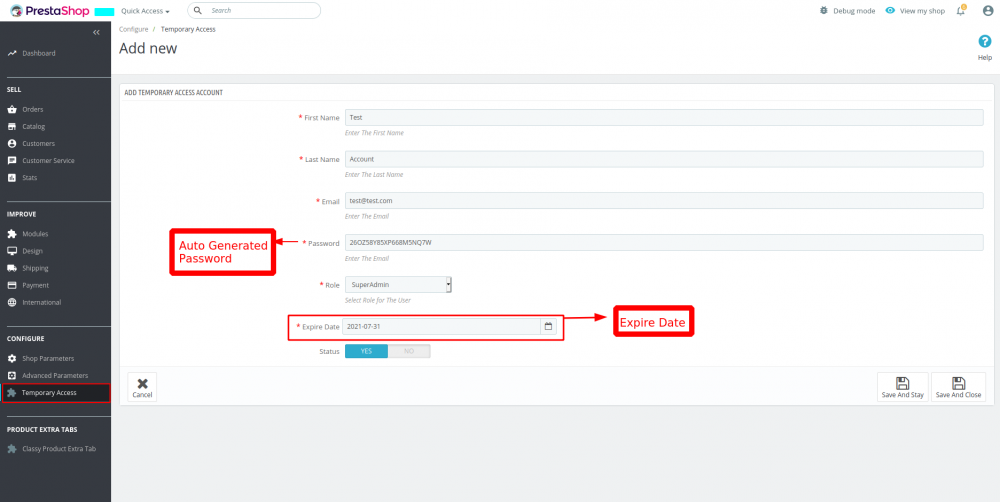Open the Role SuperAdmin dropdown
Viewport: 1000px width, 502px height.
(399, 285)
